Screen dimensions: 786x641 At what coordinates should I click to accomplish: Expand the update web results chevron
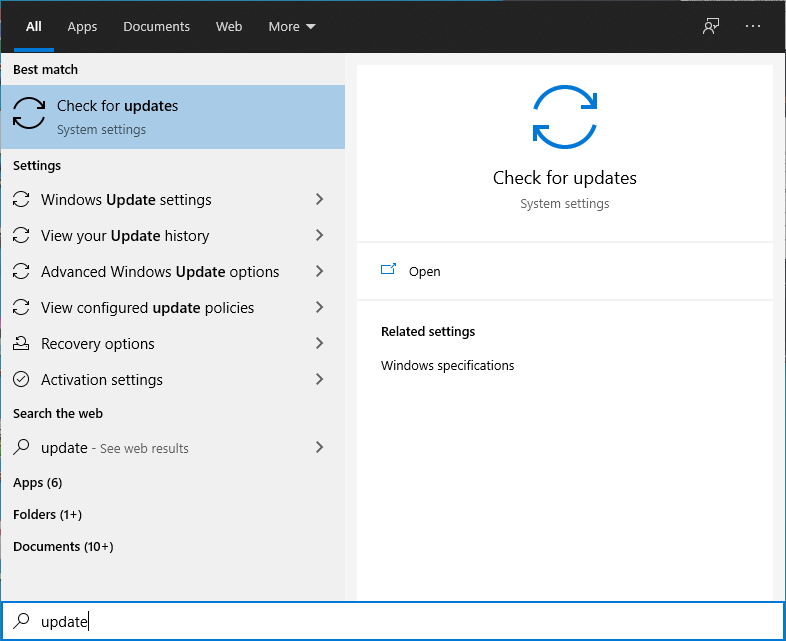pyautogui.click(x=319, y=447)
